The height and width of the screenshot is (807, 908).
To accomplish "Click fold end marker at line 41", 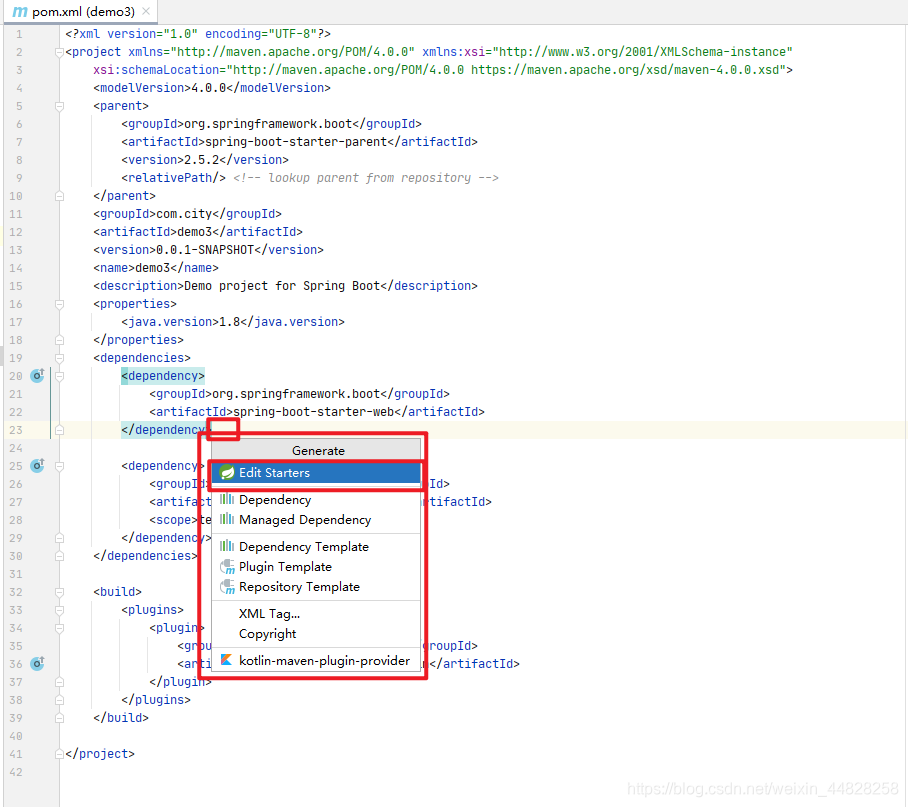I will 59,754.
